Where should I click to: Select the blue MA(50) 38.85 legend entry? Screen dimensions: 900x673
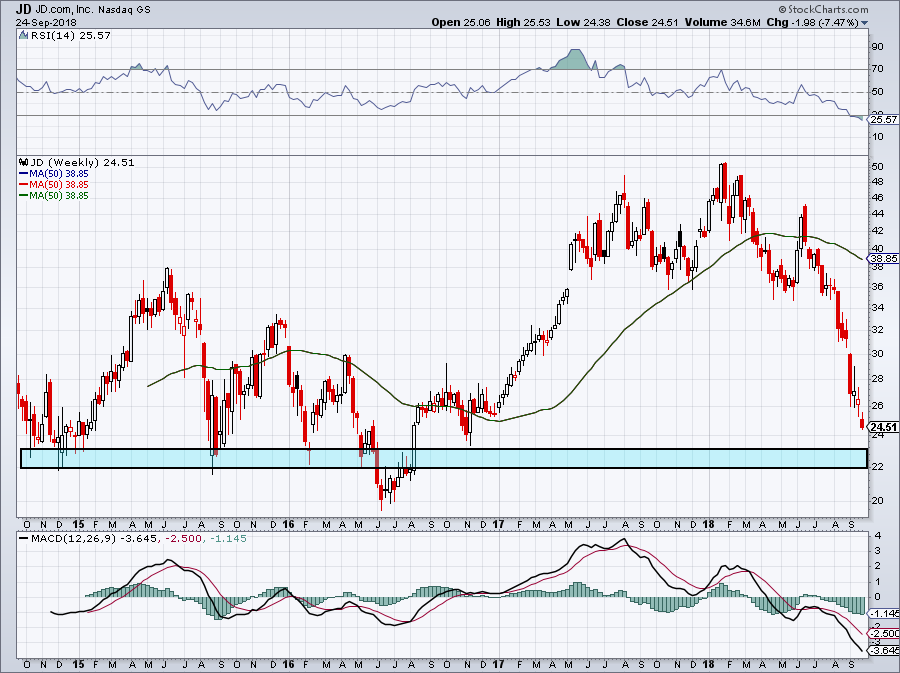click(53, 173)
